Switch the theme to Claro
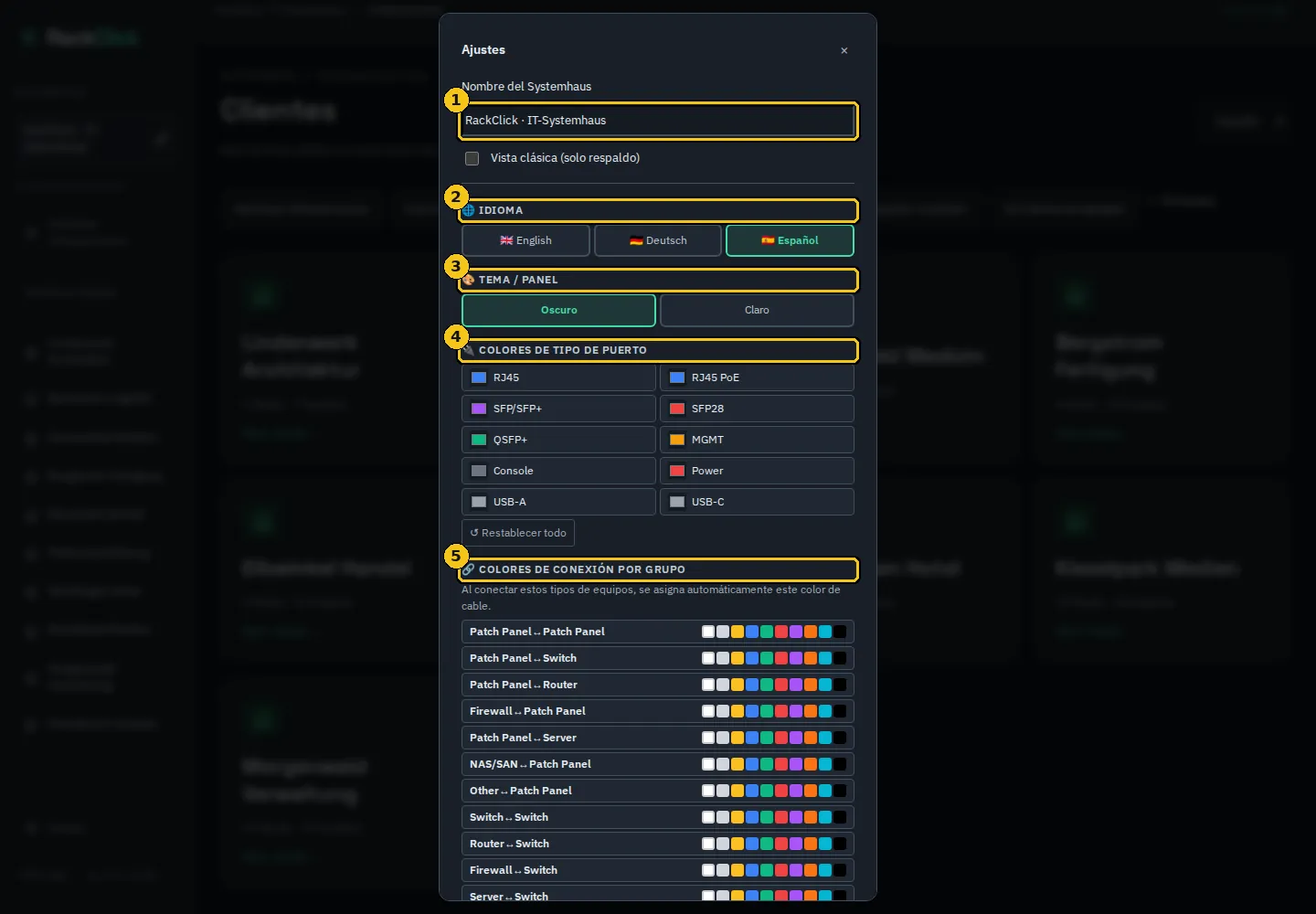Image resolution: width=1316 pixels, height=914 pixels. (757, 310)
